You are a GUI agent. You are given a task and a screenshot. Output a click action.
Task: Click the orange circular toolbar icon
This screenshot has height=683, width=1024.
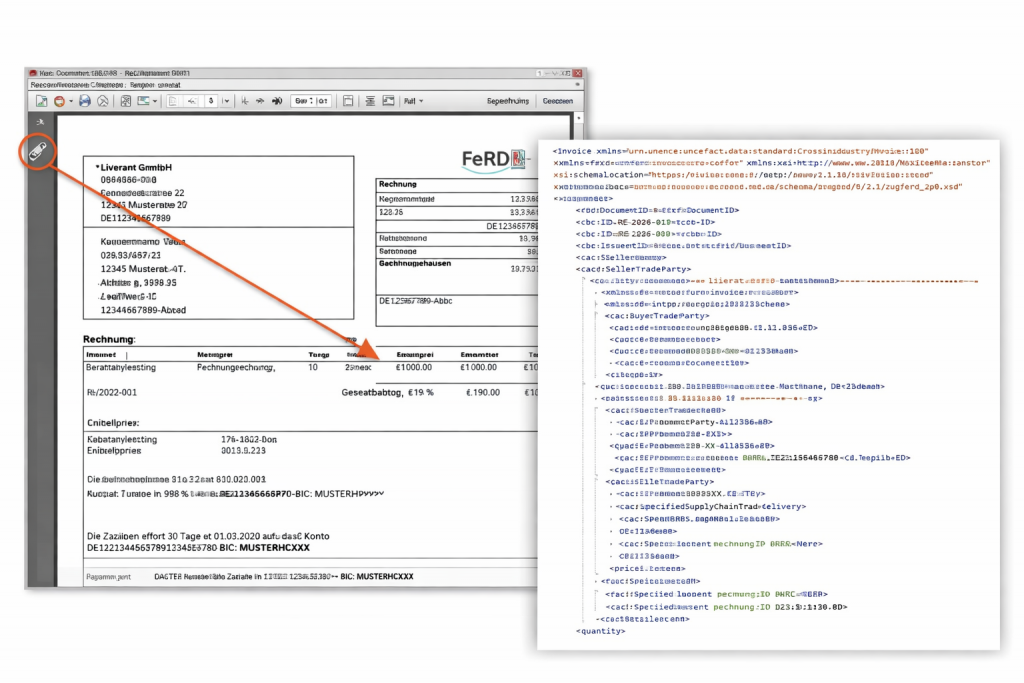pos(60,101)
